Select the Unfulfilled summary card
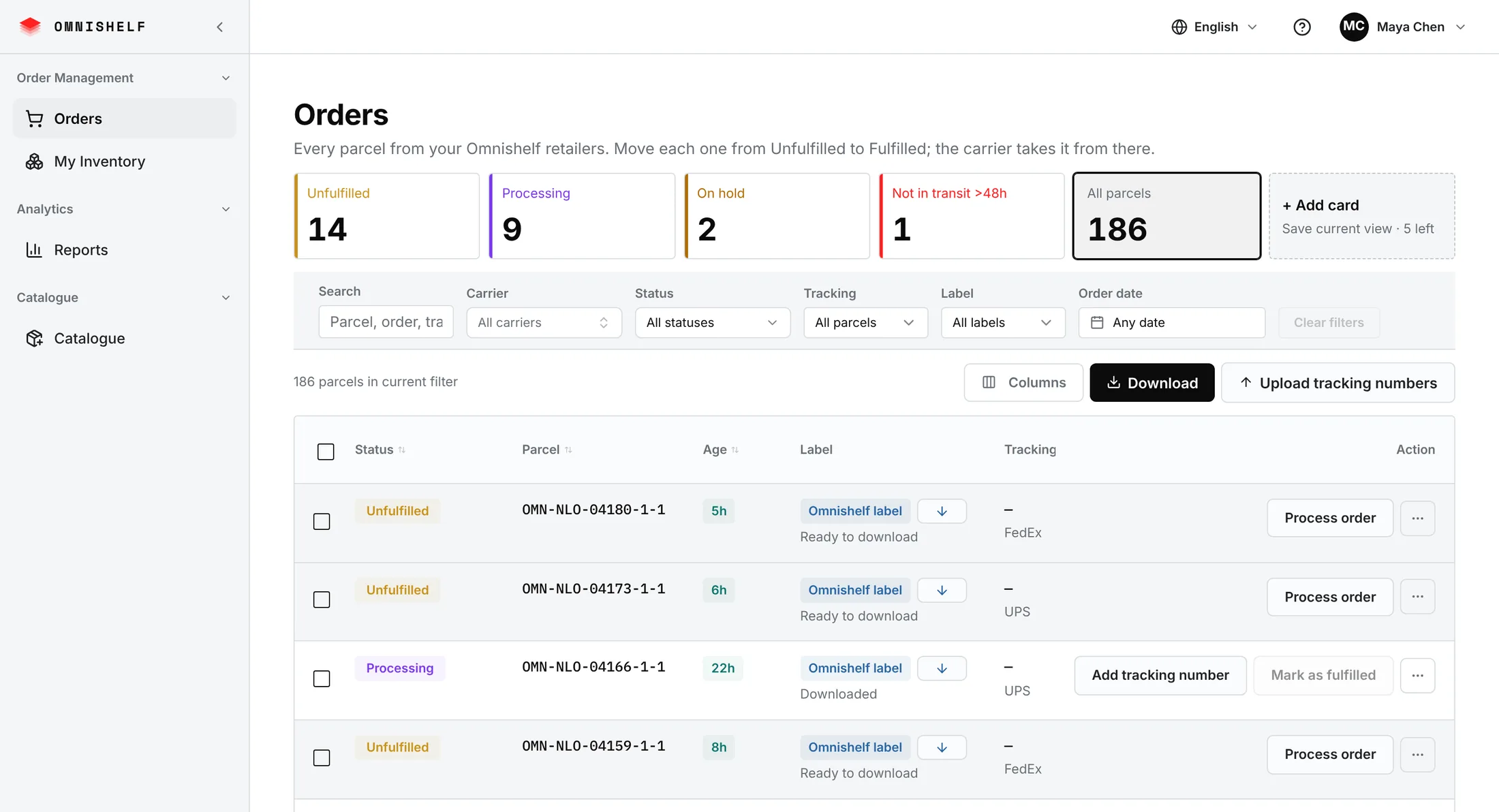This screenshot has height=812, width=1499. click(x=386, y=216)
